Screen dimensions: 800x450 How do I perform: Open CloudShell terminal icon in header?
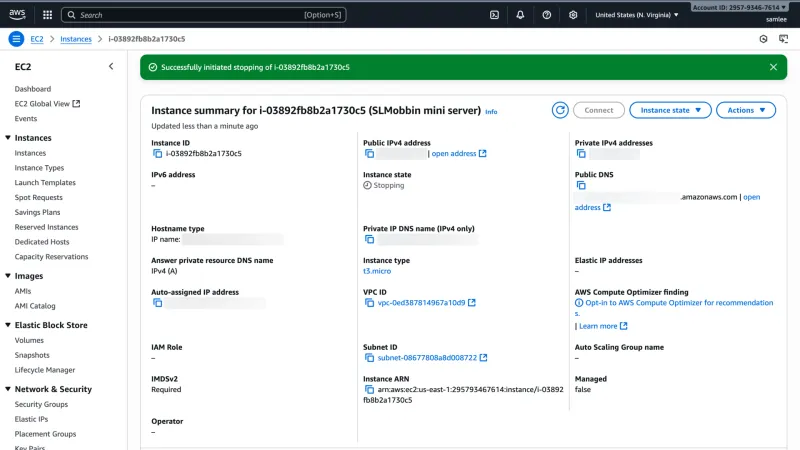pyautogui.click(x=494, y=15)
